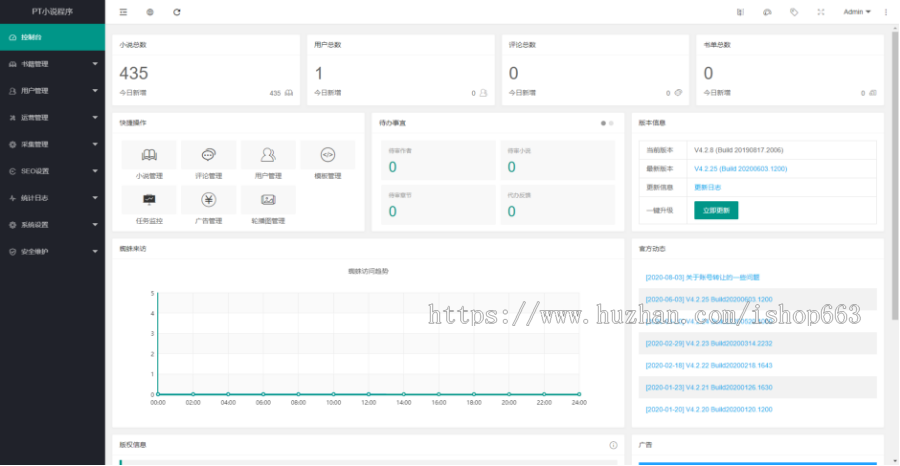Image resolution: width=900 pixels, height=466 pixels.
Task: Open 轮播图管理 image icon shortcut
Action: click(268, 199)
